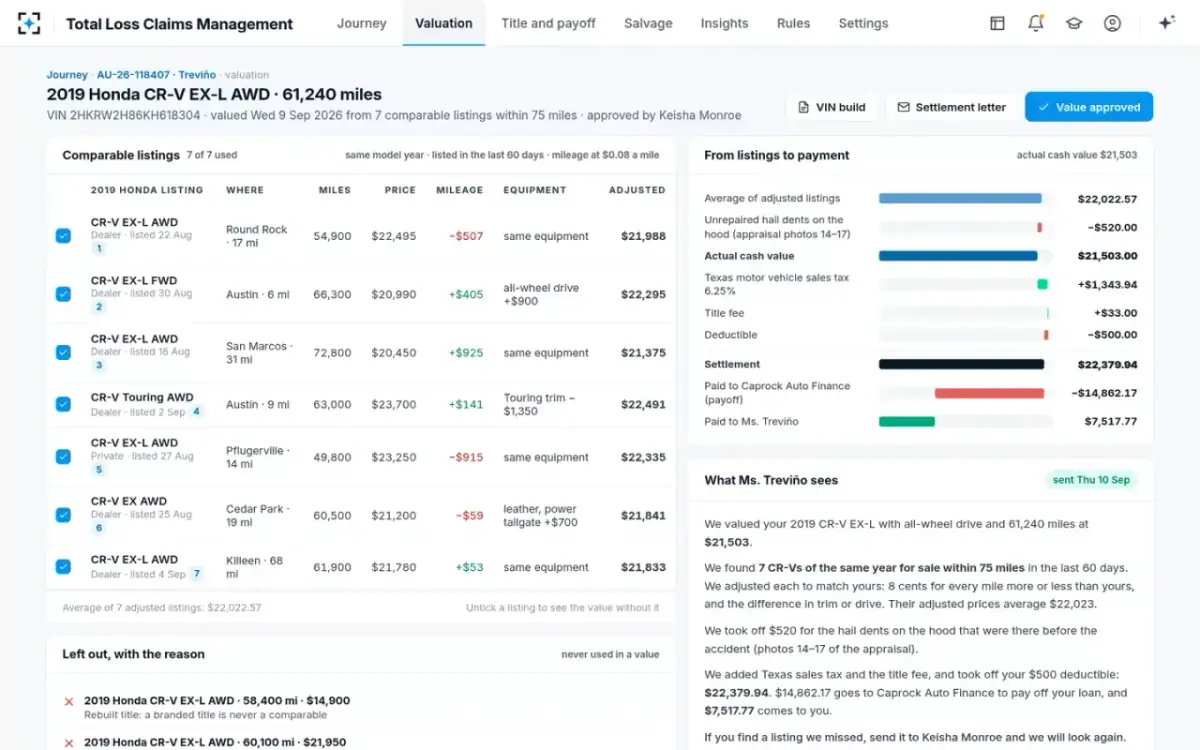Open the Rules tab
1200x750 pixels.
[793, 23]
